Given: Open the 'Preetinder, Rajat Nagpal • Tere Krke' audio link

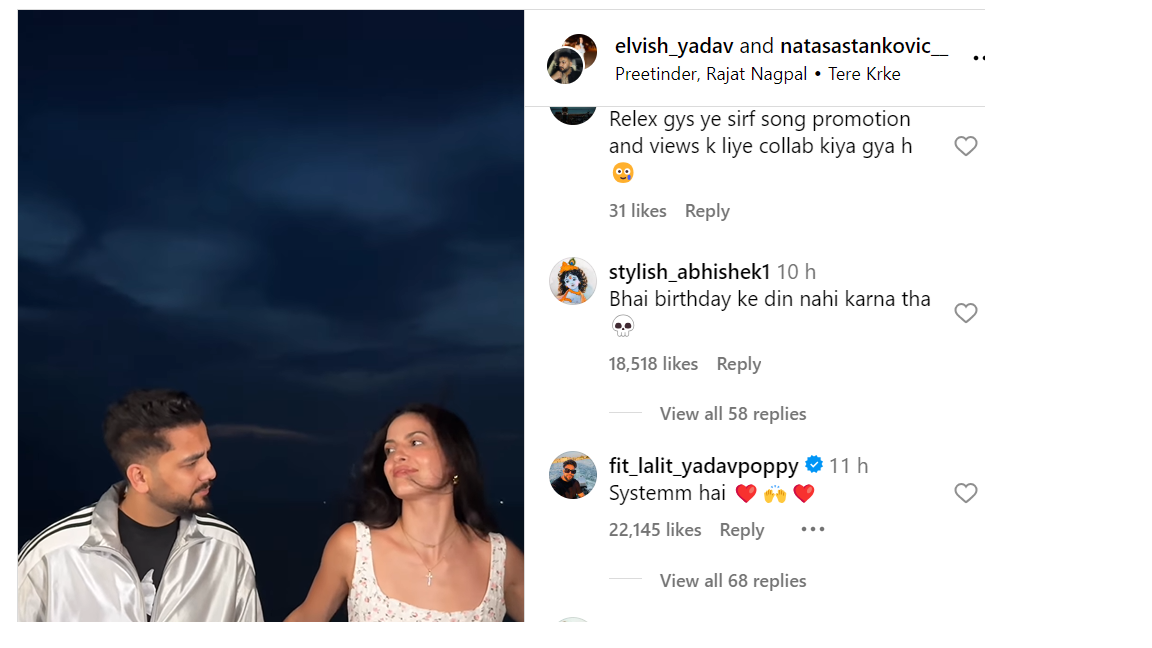Looking at the screenshot, I should 757,74.
